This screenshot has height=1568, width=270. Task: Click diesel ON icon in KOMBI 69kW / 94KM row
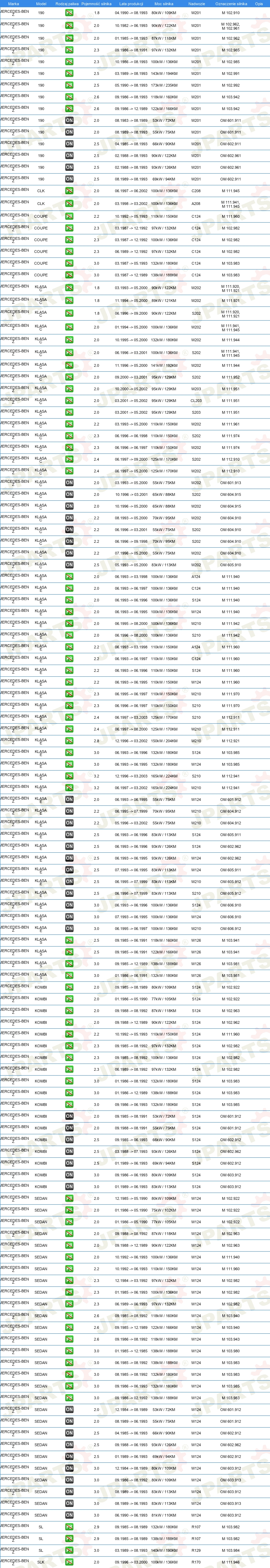coord(69,1163)
